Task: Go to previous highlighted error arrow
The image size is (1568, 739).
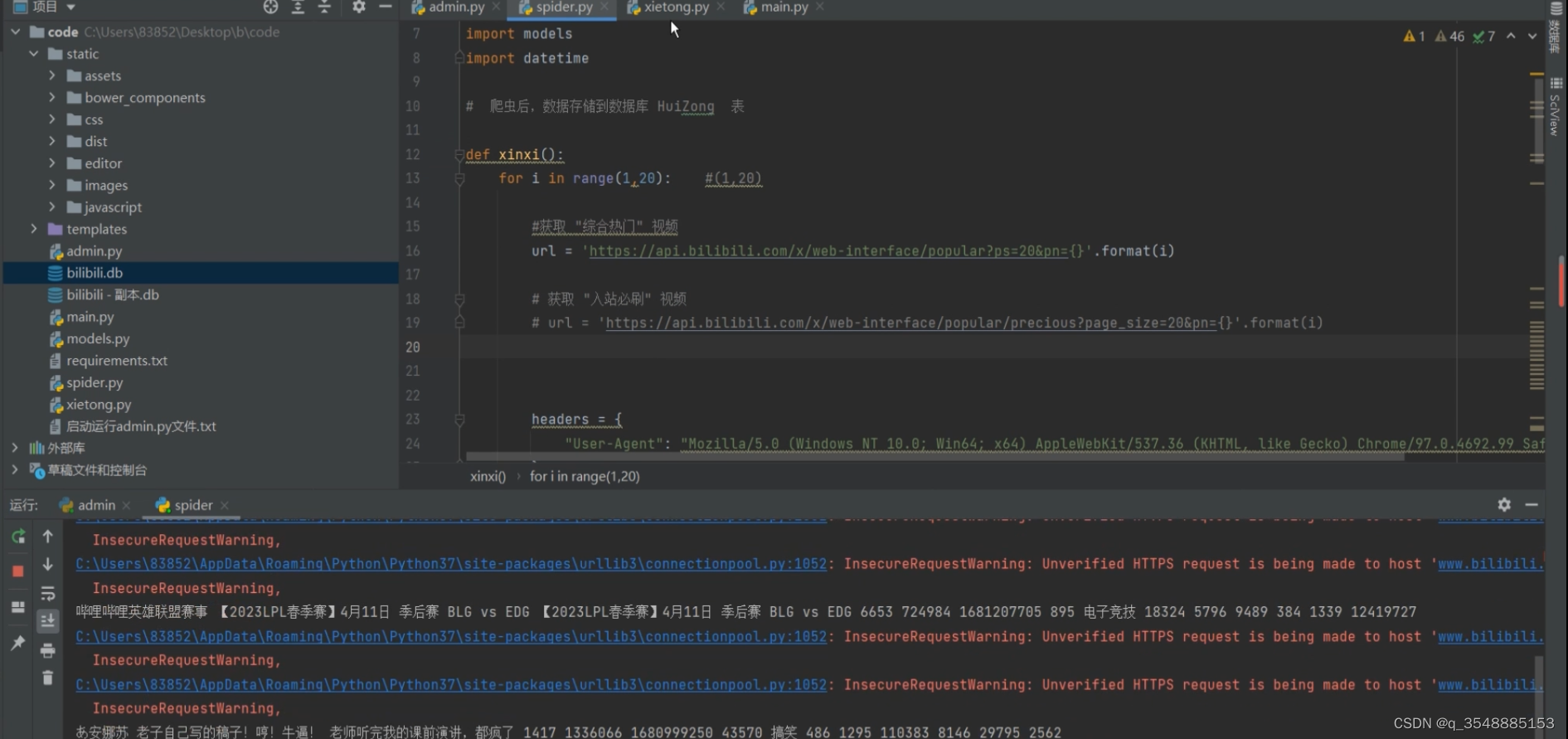Action: (x=1511, y=36)
